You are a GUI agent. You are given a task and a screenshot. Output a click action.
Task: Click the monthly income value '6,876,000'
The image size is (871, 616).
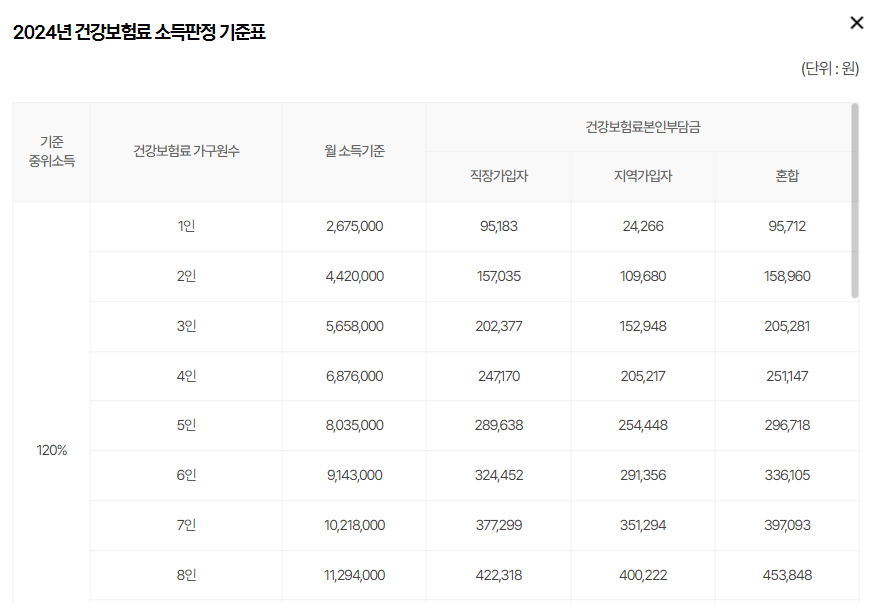[354, 376]
